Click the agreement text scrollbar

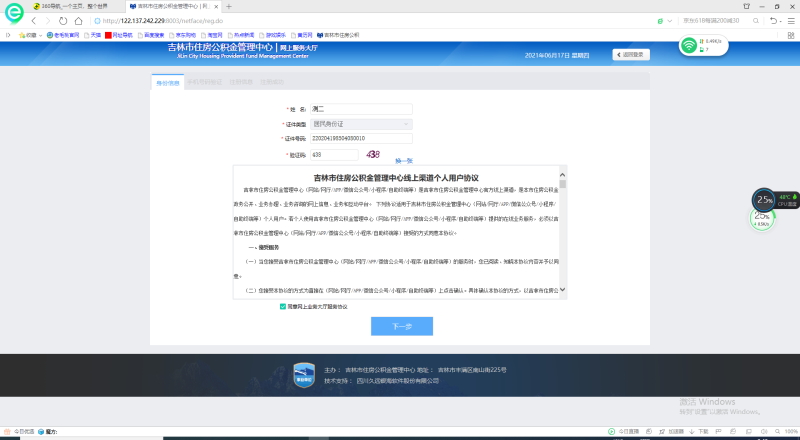pyautogui.click(x=563, y=230)
